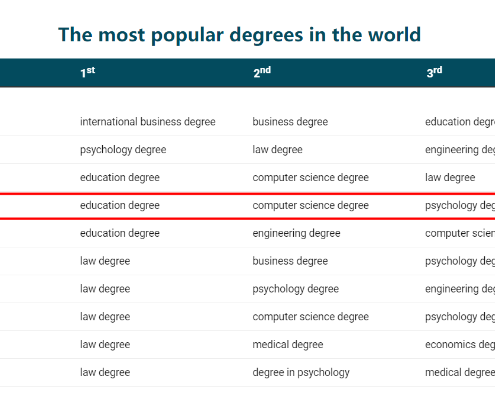Click the medical degree cell in 2nd column

(x=288, y=344)
